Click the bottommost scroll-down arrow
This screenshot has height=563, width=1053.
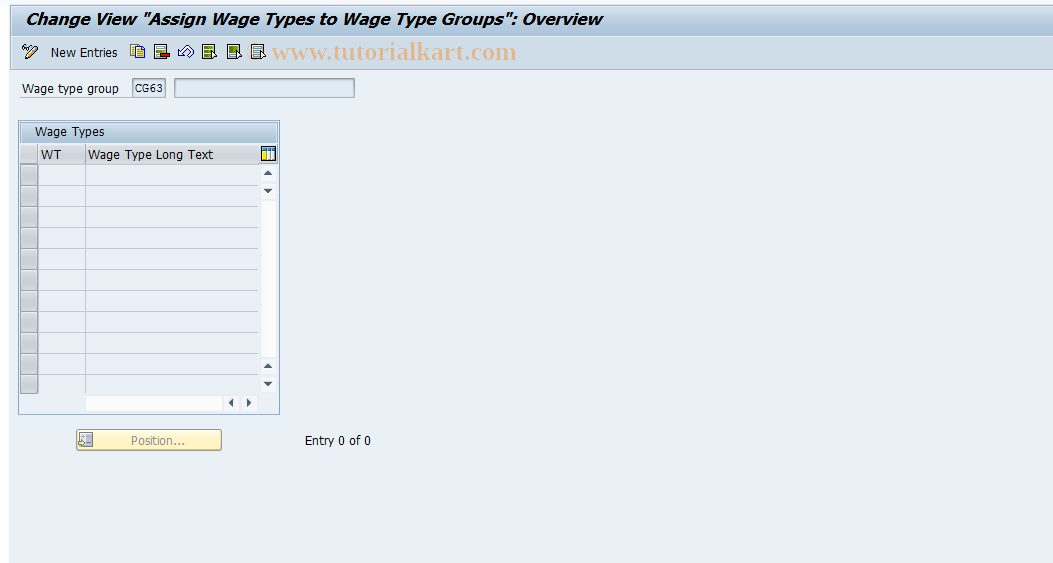[x=268, y=384]
